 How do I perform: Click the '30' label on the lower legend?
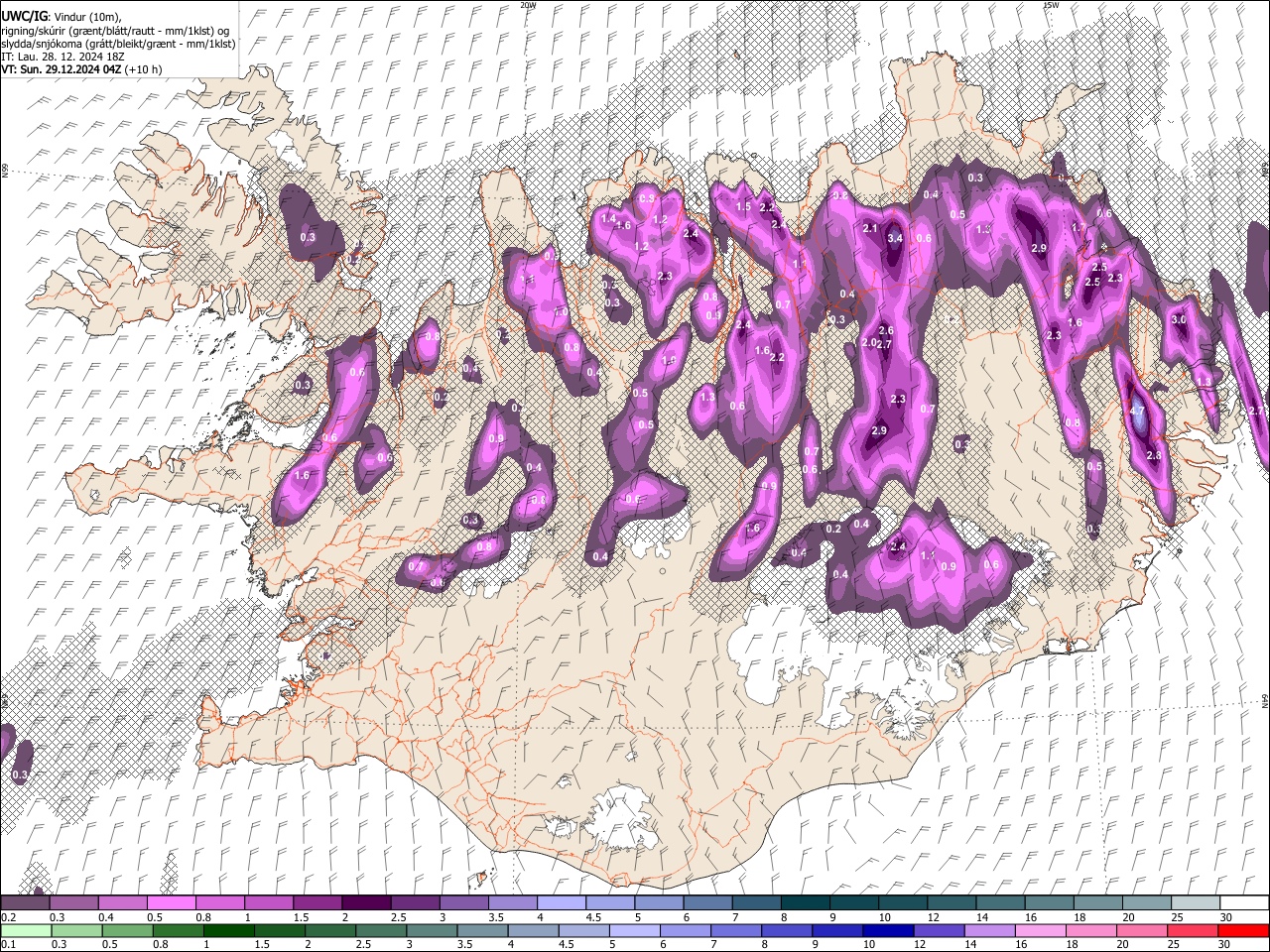tap(1225, 944)
